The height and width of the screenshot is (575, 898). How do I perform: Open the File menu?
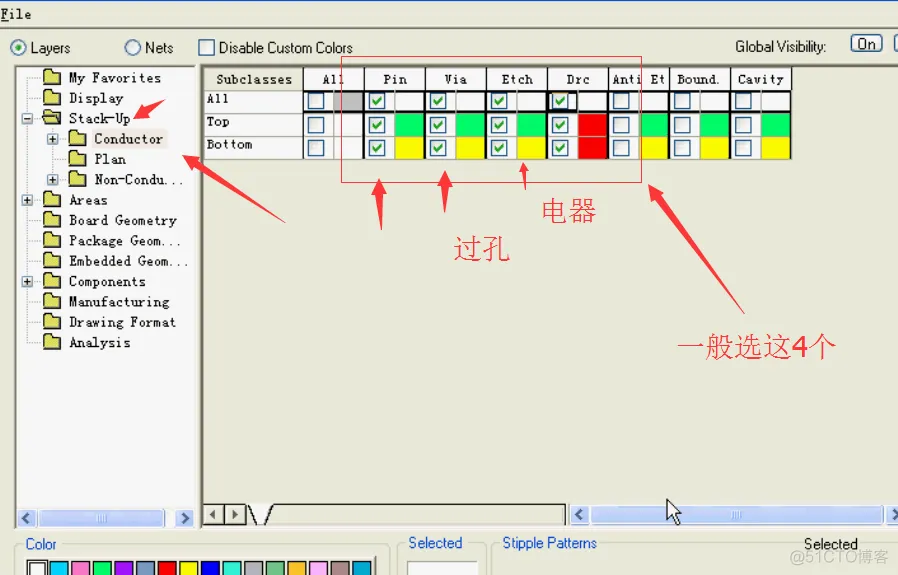[16, 14]
